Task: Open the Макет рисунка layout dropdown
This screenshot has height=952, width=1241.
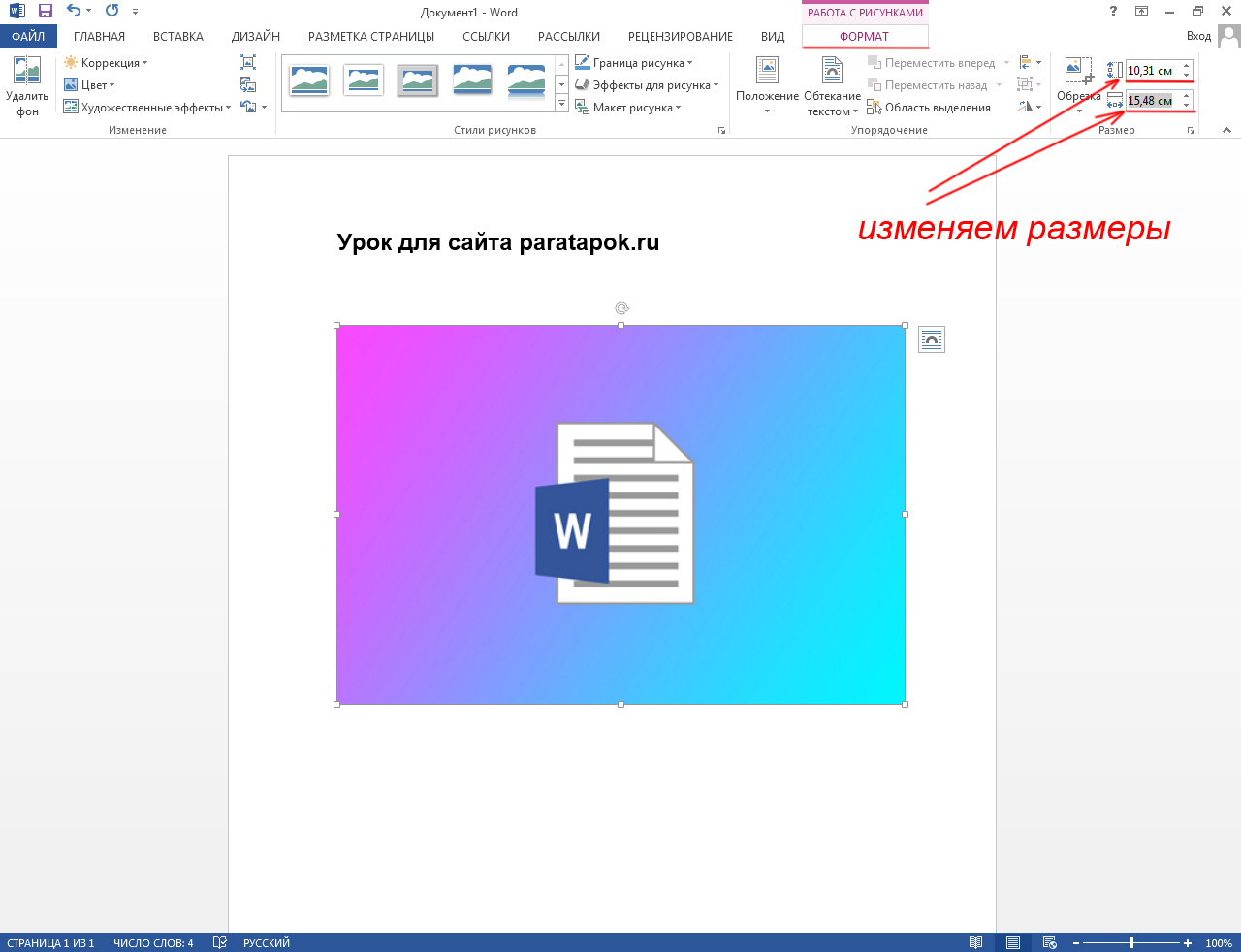Action: (628, 108)
